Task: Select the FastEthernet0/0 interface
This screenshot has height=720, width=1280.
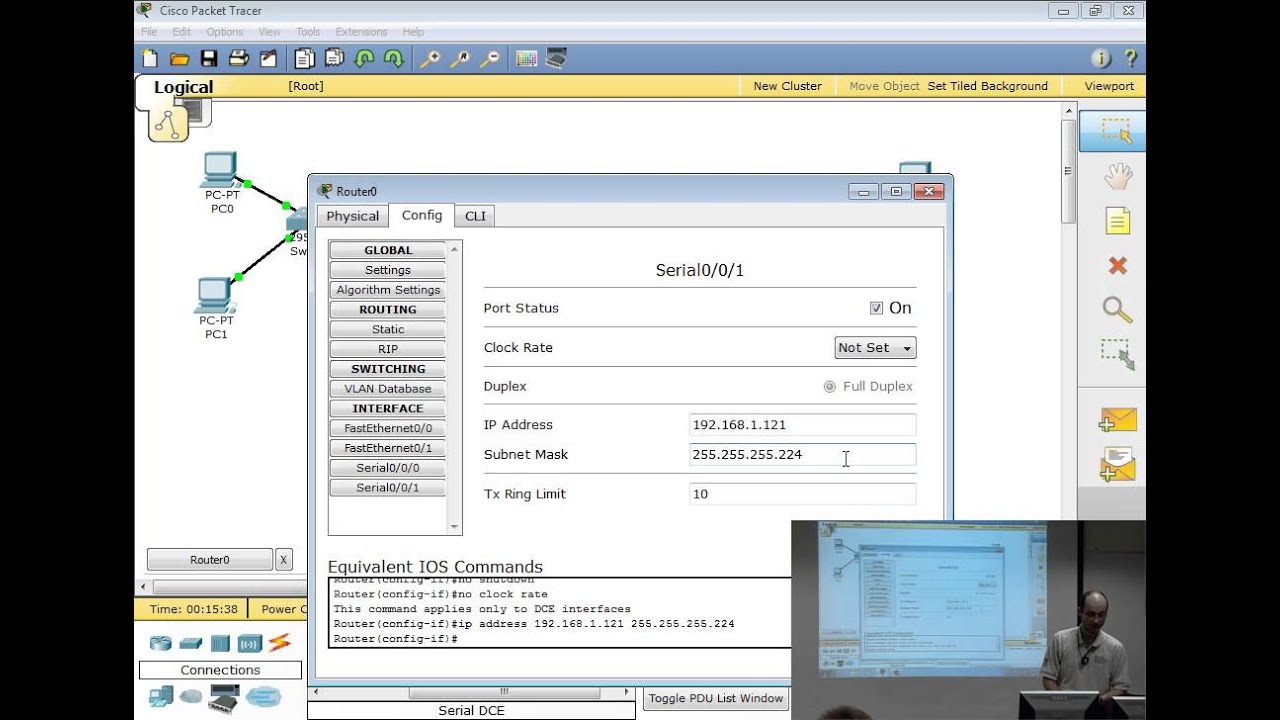Action: [x=388, y=428]
